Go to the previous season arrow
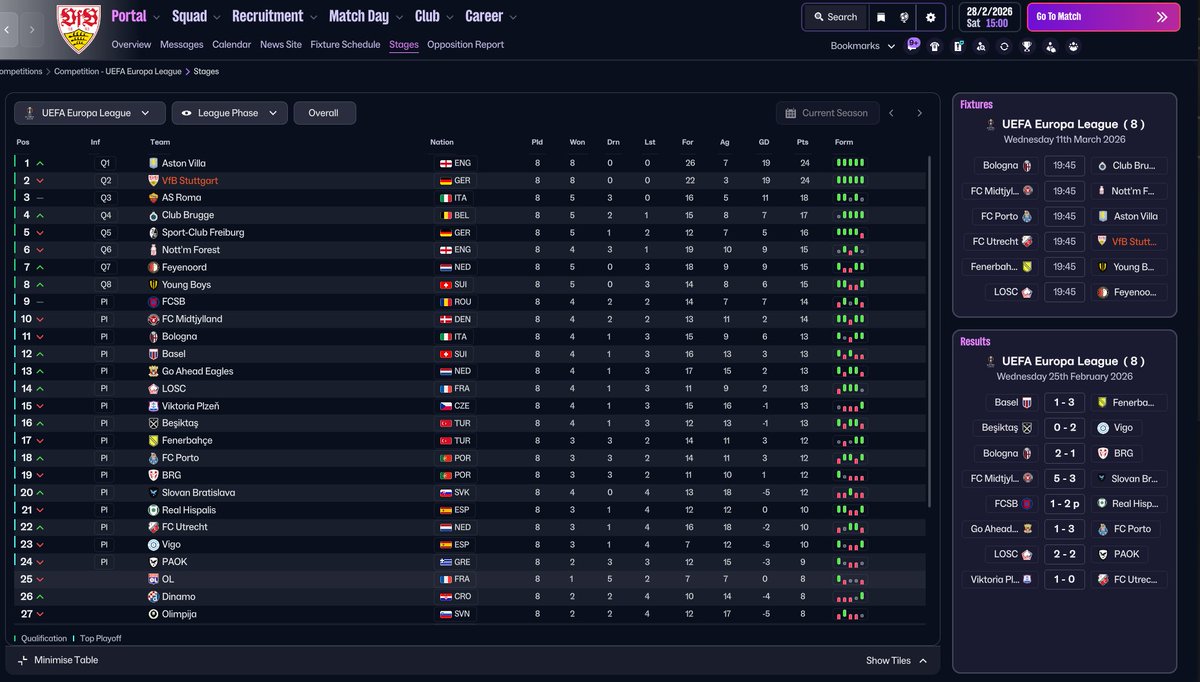 pos(891,113)
